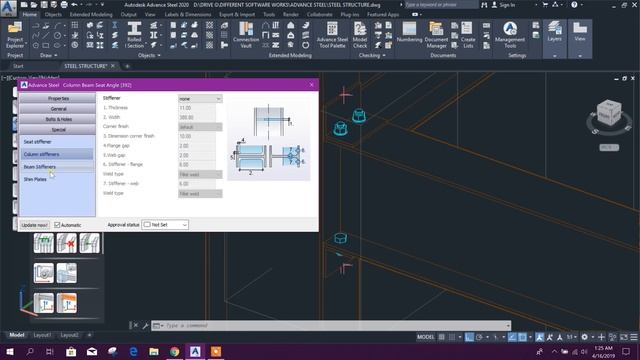Click the tool palette icon with red X
The height and width of the screenshot is (360, 640).
click(67, 243)
